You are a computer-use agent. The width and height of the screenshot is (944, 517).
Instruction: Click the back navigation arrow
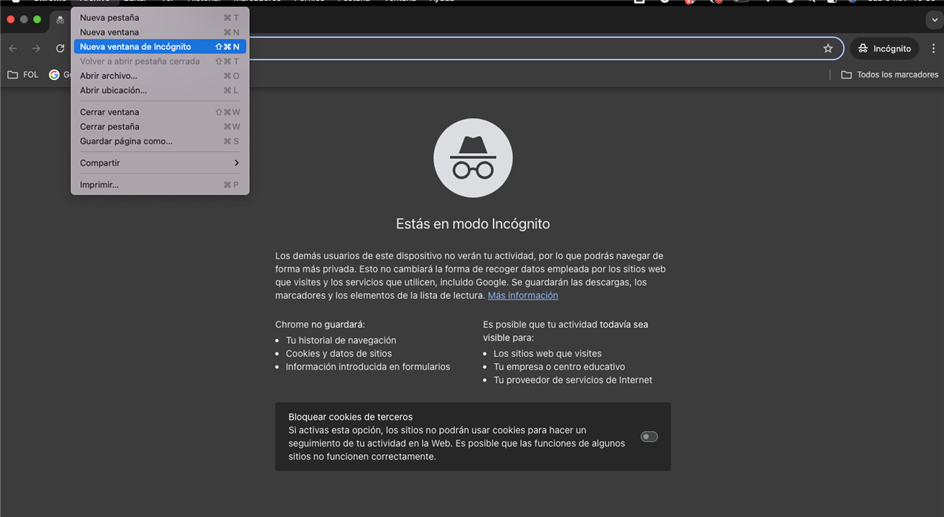click(x=13, y=48)
